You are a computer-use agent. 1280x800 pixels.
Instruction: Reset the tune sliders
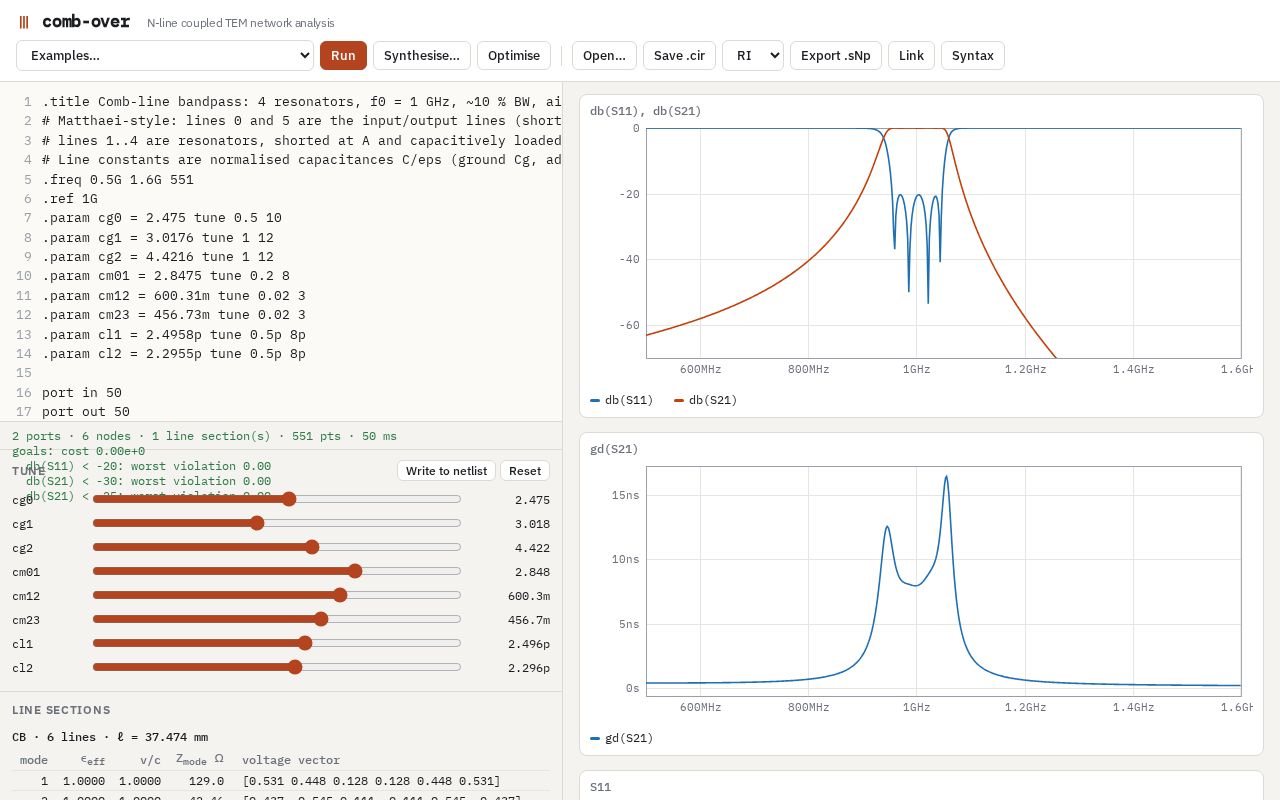525,471
